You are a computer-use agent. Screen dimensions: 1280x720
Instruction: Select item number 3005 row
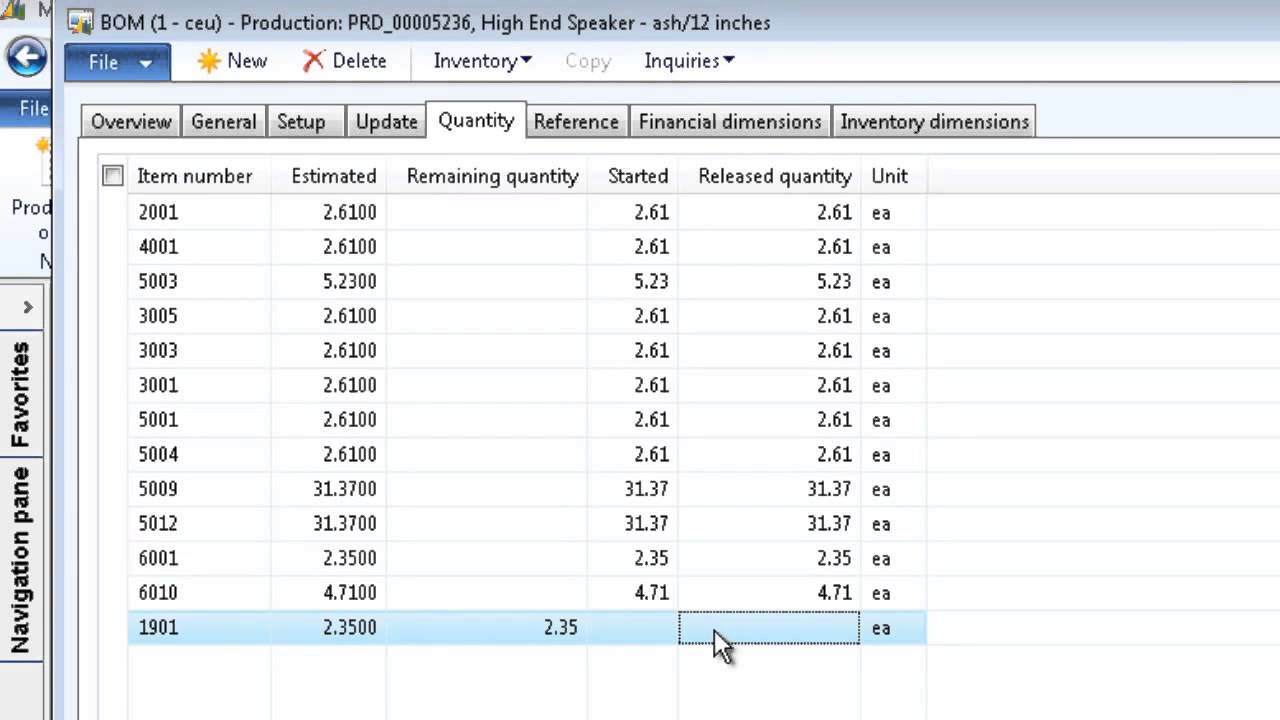[527, 316]
